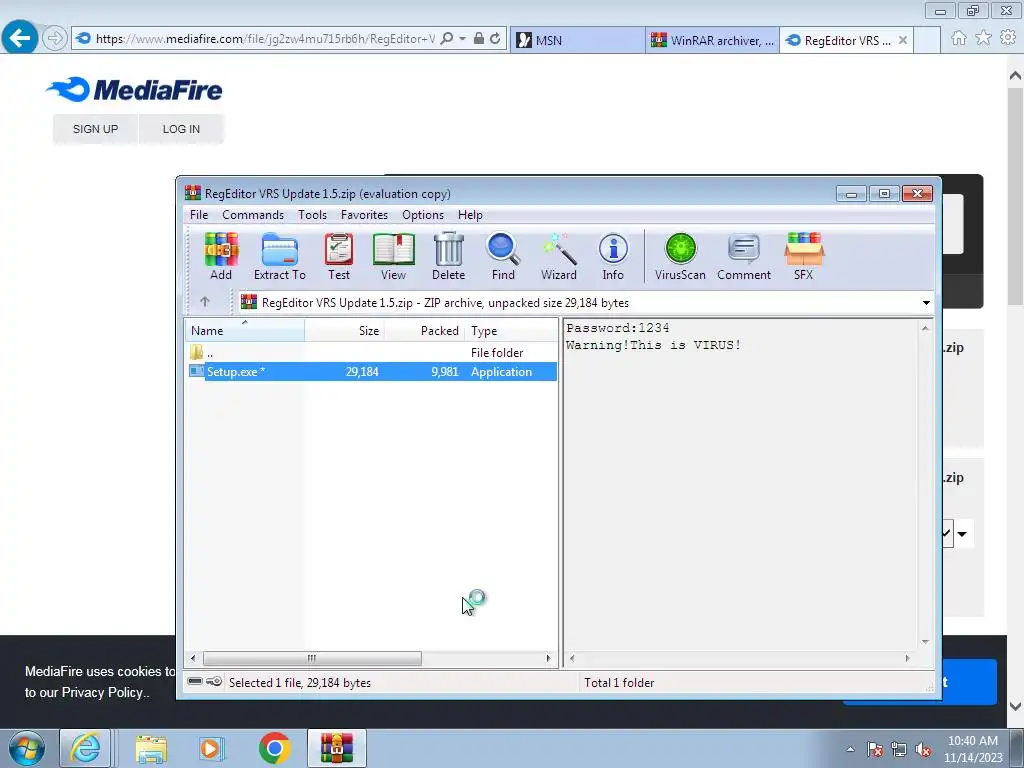Open the View tool in WinRAR
1024x768 pixels.
tap(393, 257)
